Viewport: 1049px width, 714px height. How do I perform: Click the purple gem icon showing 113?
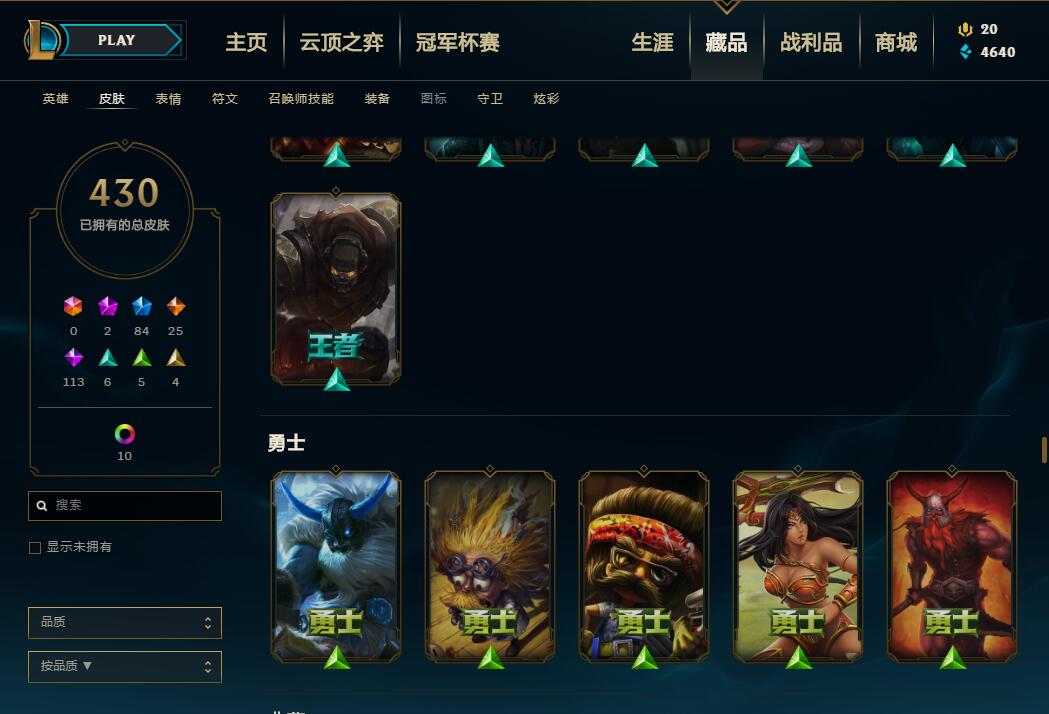[x=74, y=357]
